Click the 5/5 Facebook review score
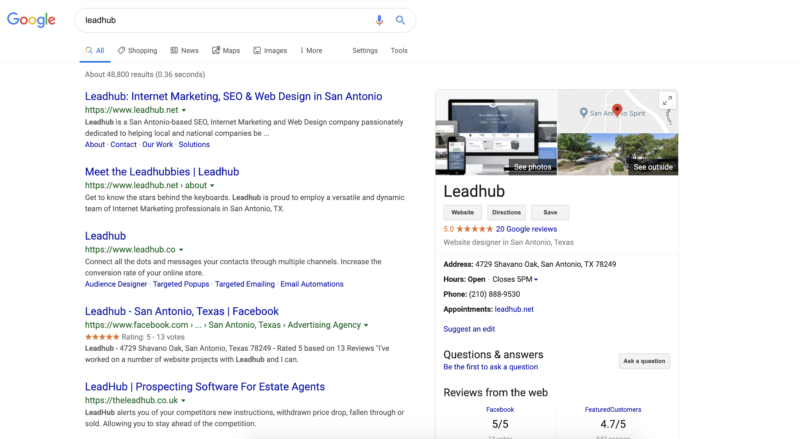This screenshot has width=800, height=439. click(500, 424)
